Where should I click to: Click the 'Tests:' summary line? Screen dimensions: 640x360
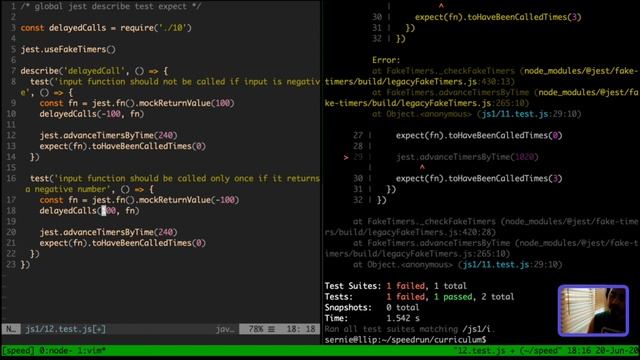click(419, 297)
